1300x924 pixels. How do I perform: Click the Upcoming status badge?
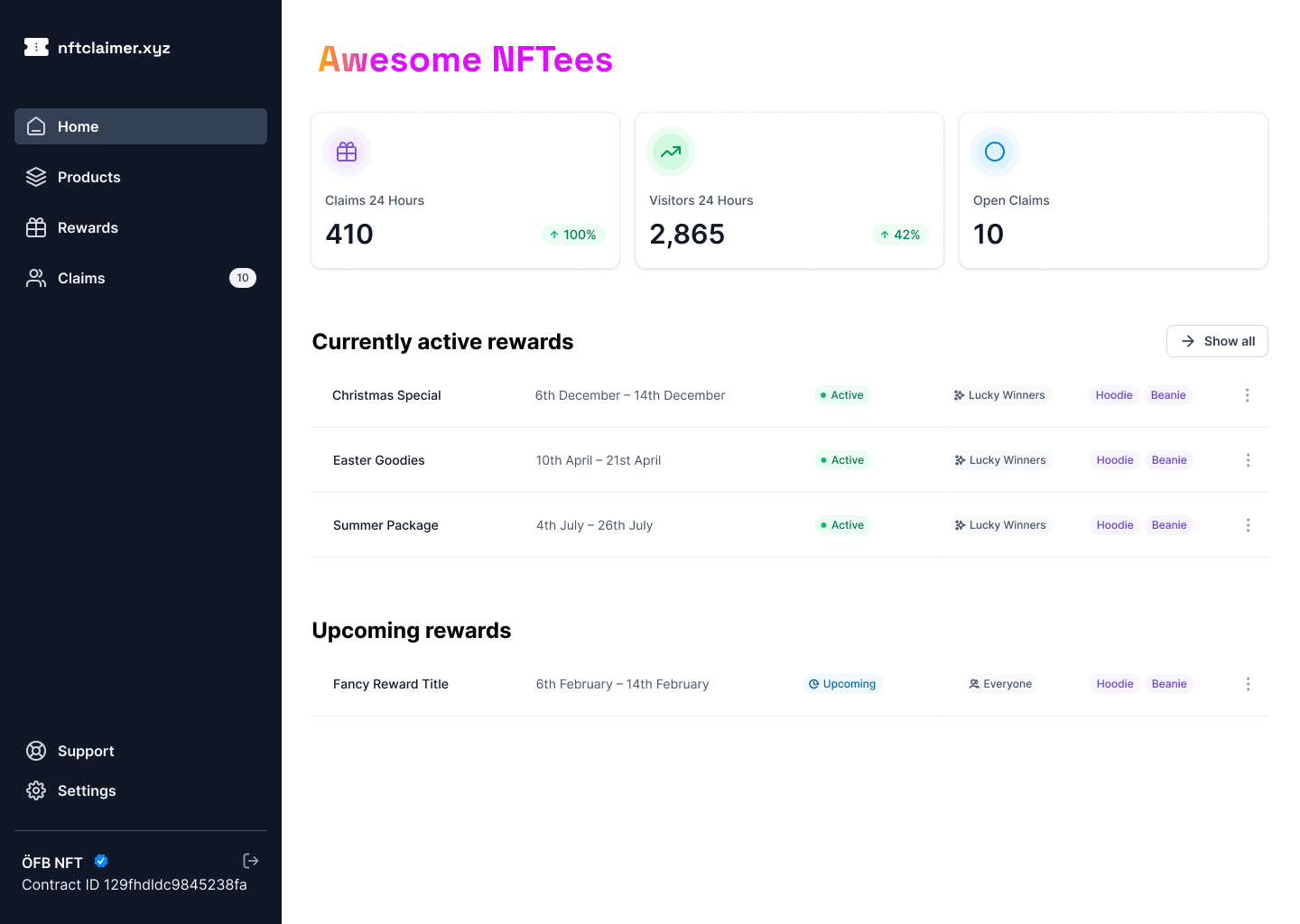click(x=843, y=684)
